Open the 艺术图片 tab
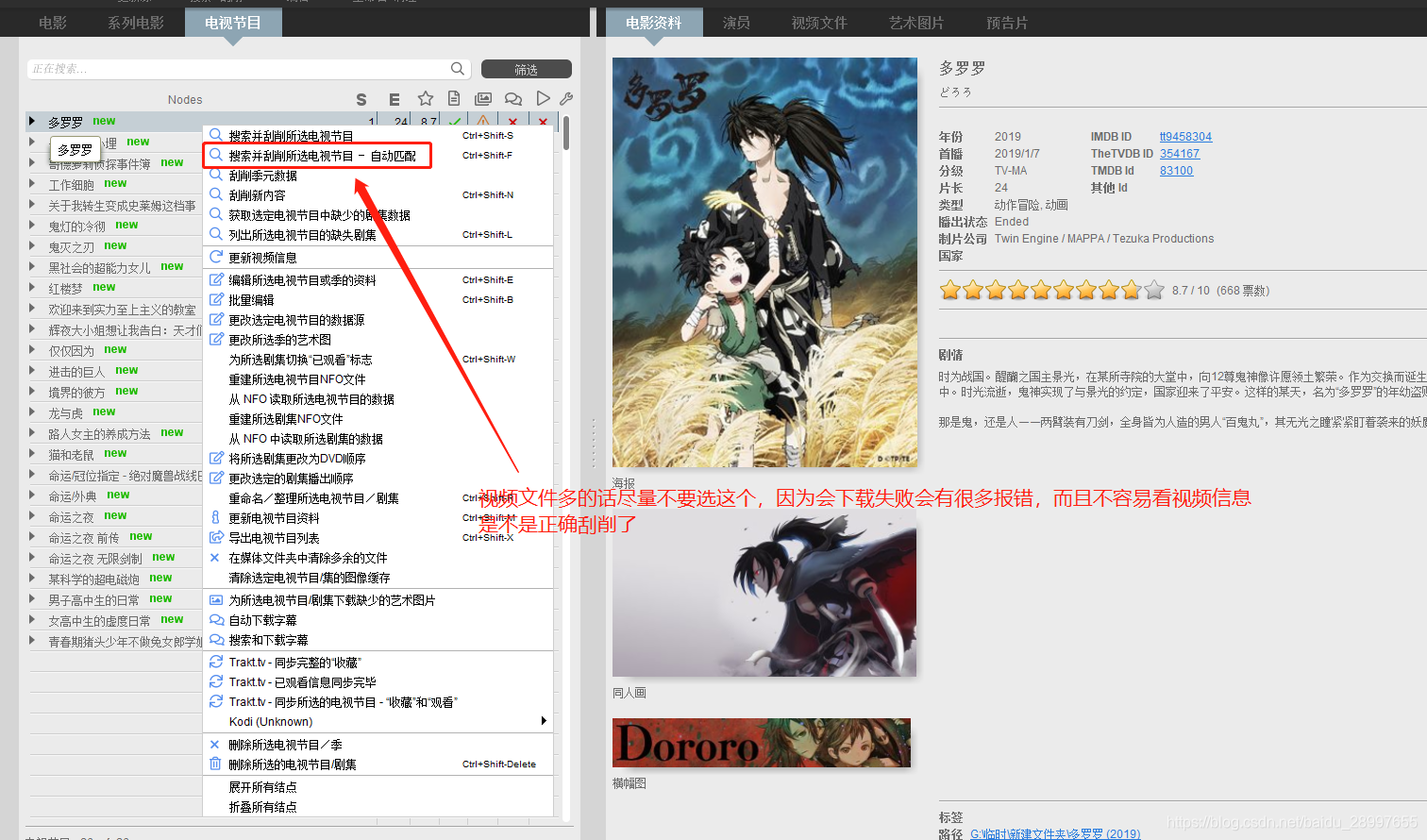This screenshot has height=840, width=1427. (x=916, y=23)
